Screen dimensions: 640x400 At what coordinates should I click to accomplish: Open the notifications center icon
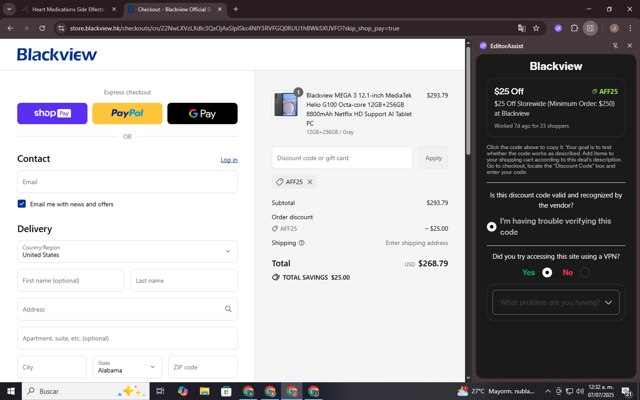(626, 391)
